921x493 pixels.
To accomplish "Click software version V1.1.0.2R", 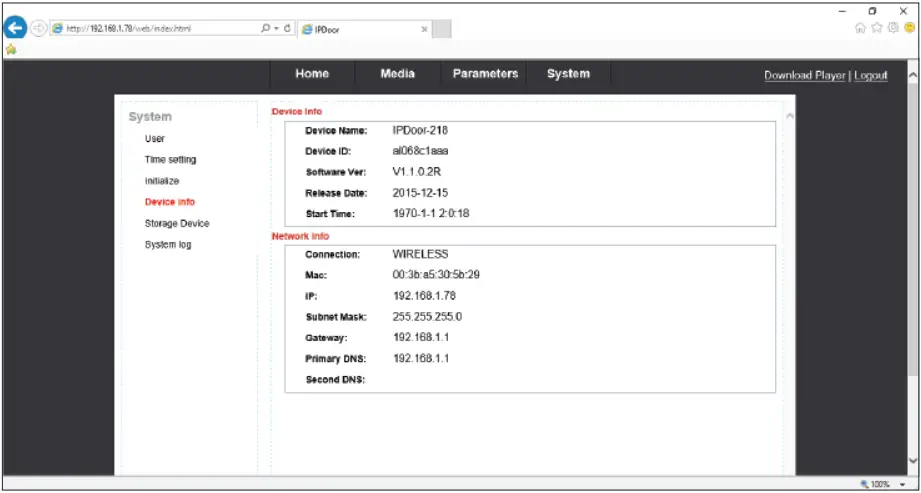I will pos(416,172).
